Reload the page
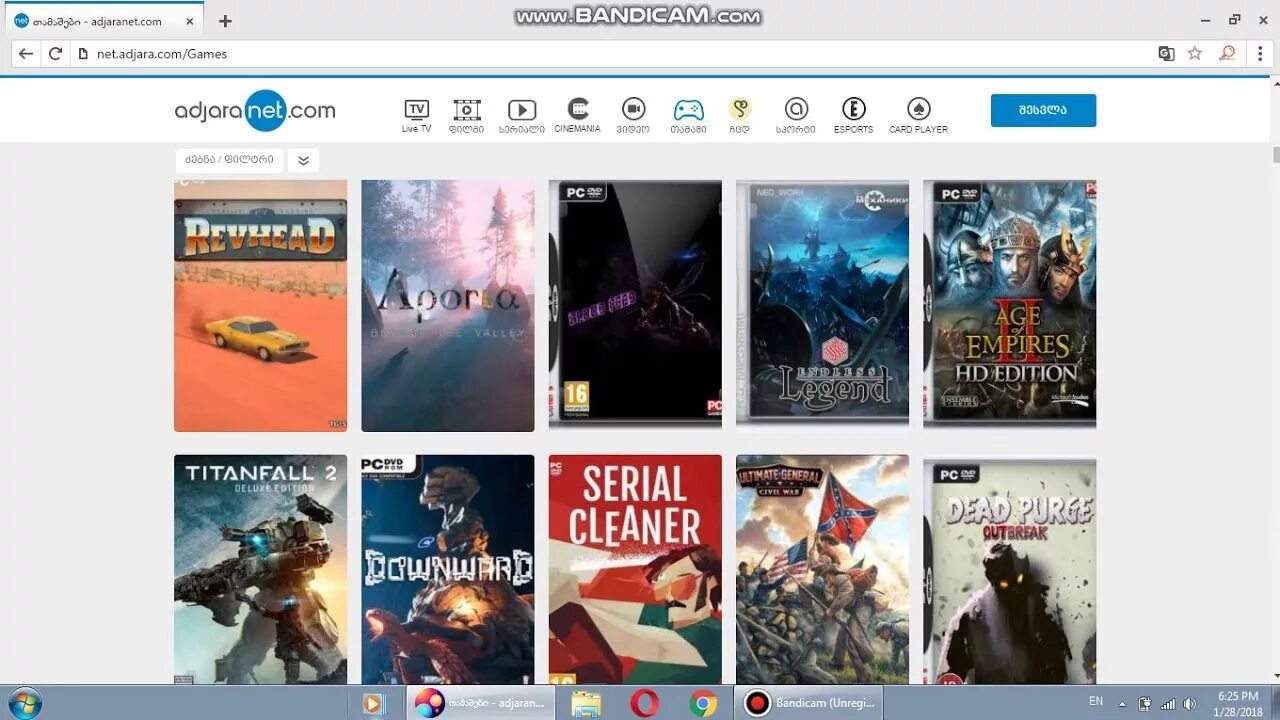The width and height of the screenshot is (1280, 720). [x=56, y=54]
